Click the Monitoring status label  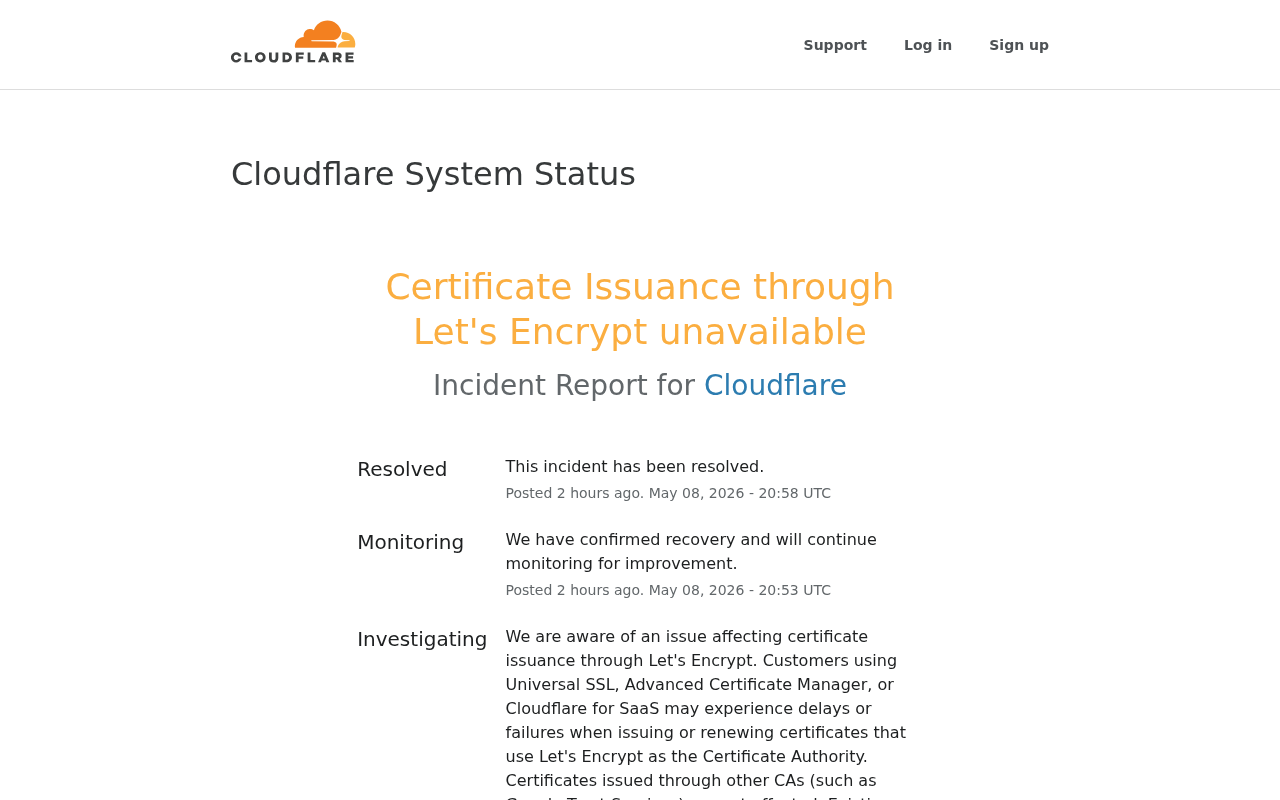[410, 542]
